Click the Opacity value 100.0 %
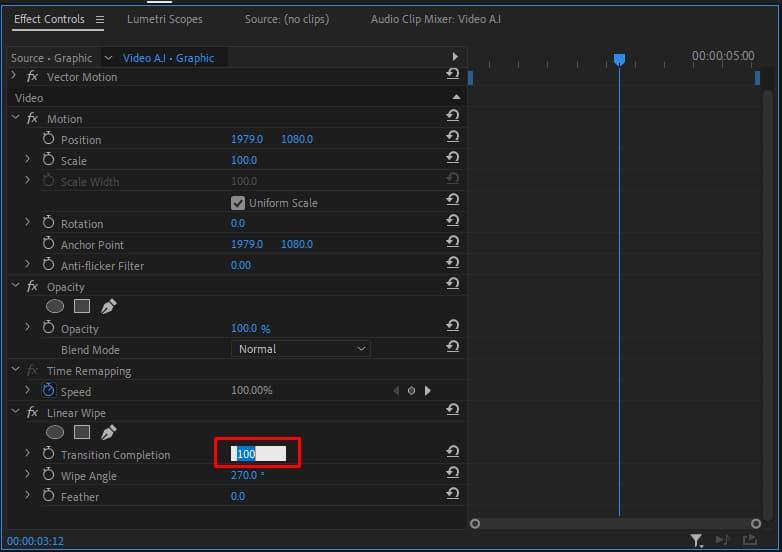Image resolution: width=782 pixels, height=552 pixels. 250,328
